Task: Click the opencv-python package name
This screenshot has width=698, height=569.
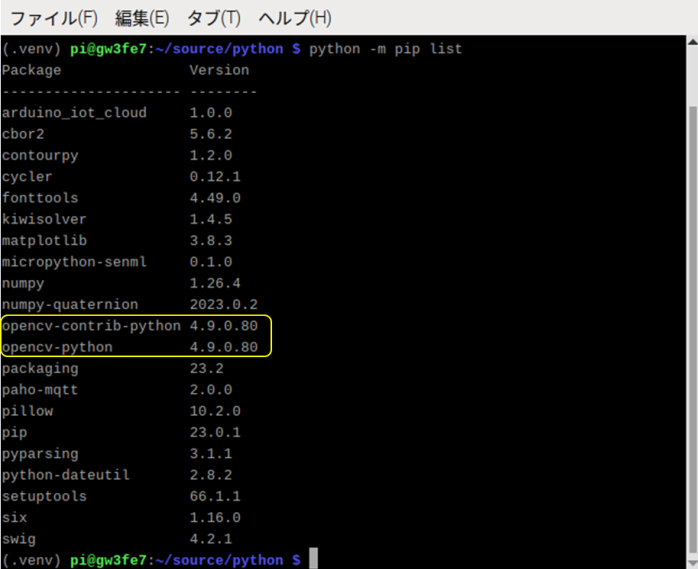Action: [x=57, y=347]
